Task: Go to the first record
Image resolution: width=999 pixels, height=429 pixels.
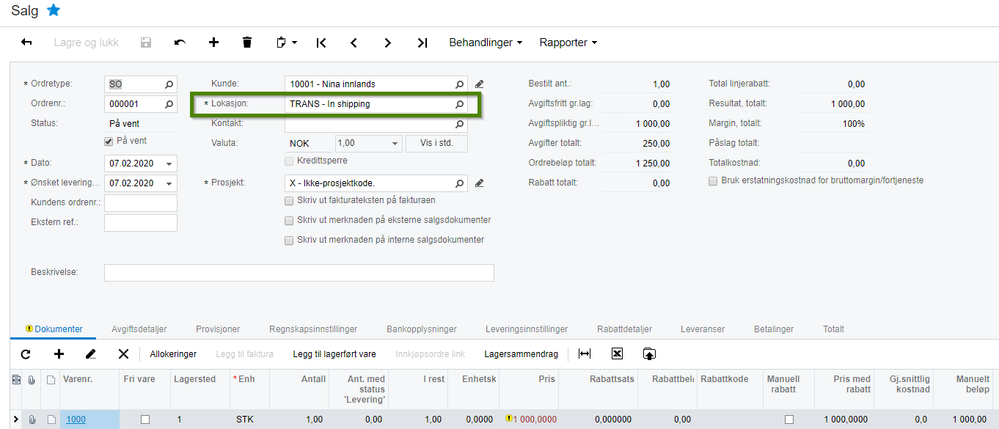Action: tap(321, 43)
